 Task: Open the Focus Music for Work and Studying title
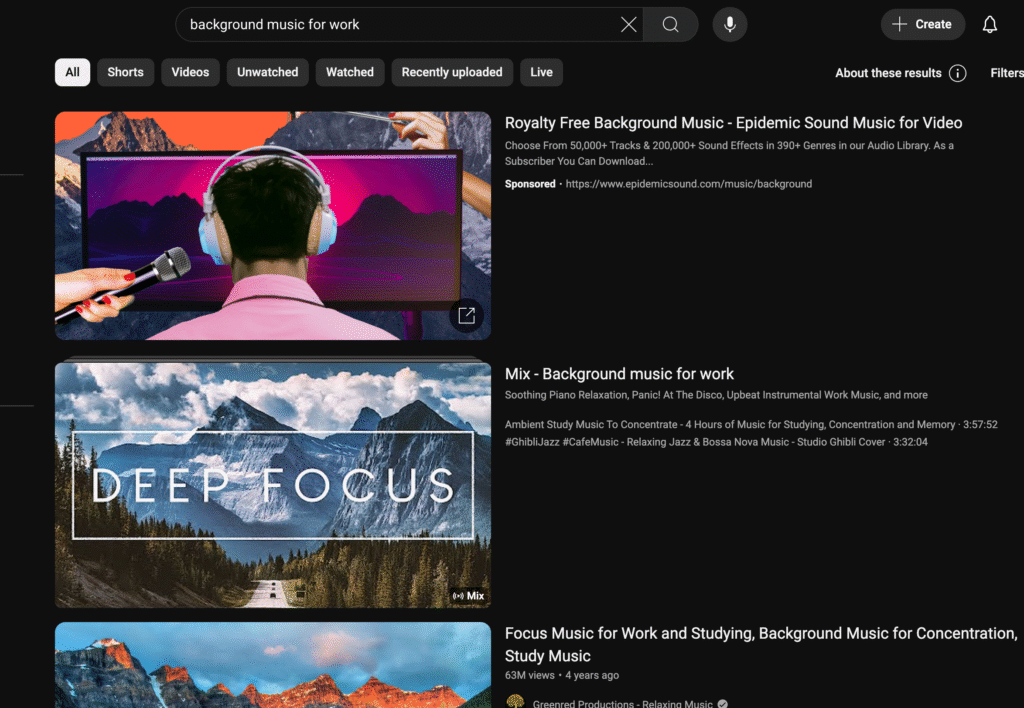[761, 644]
